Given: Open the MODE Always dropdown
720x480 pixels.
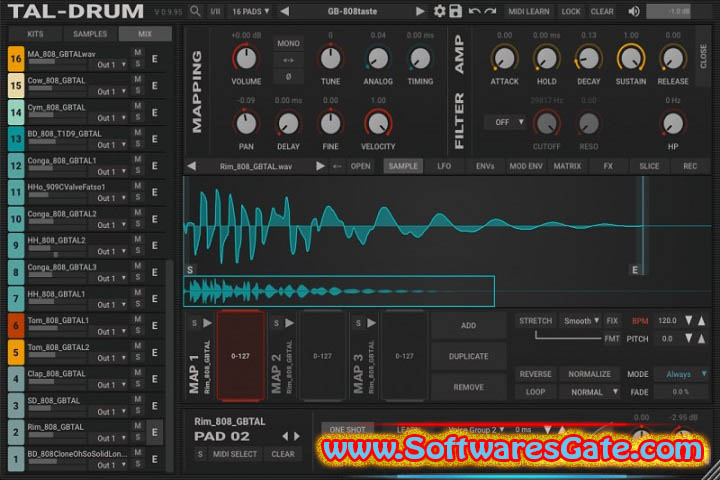Looking at the screenshot, I should click(681, 374).
